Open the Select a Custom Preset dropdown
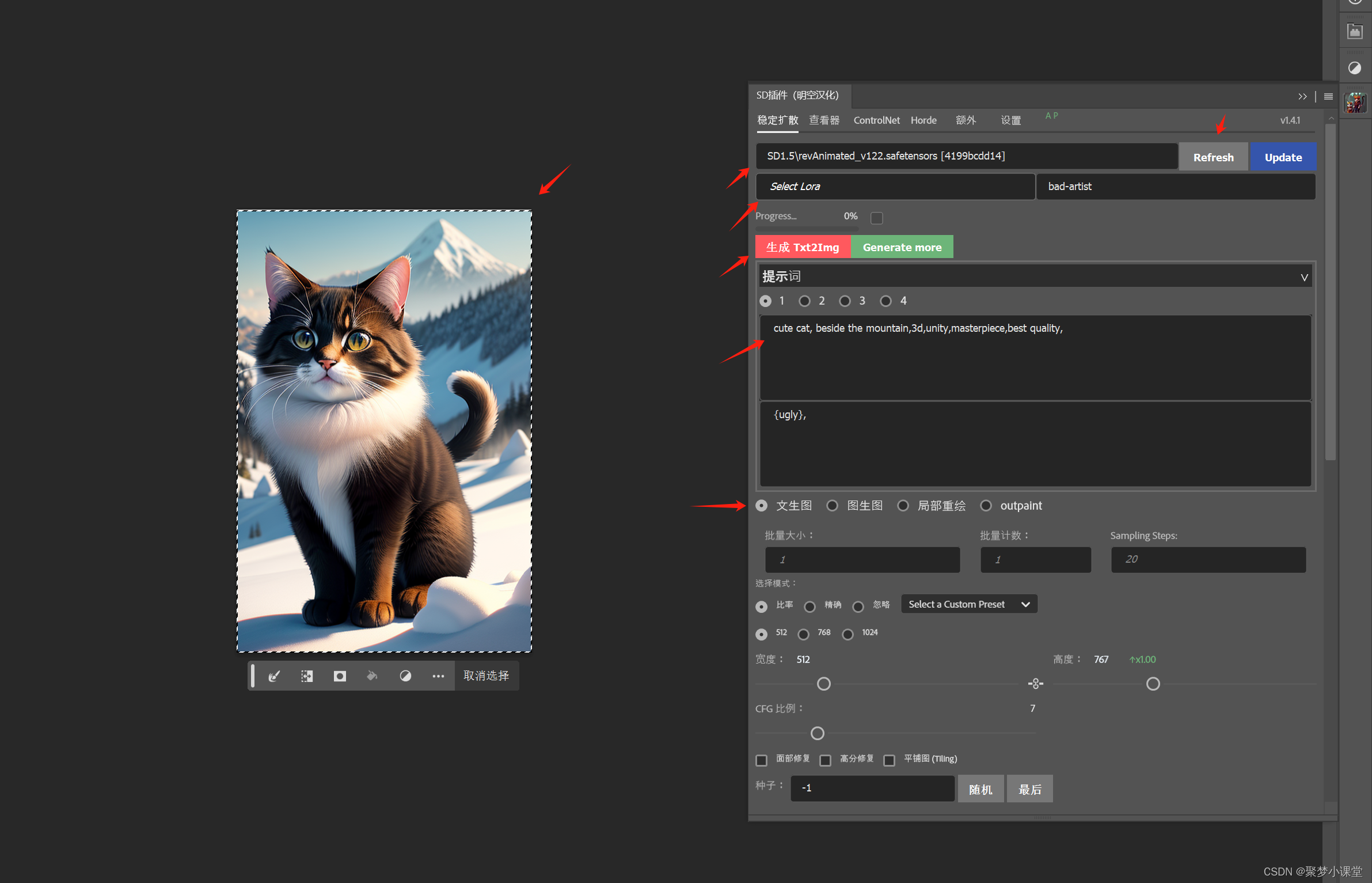Screen dimensions: 1372x883 (x=968, y=604)
